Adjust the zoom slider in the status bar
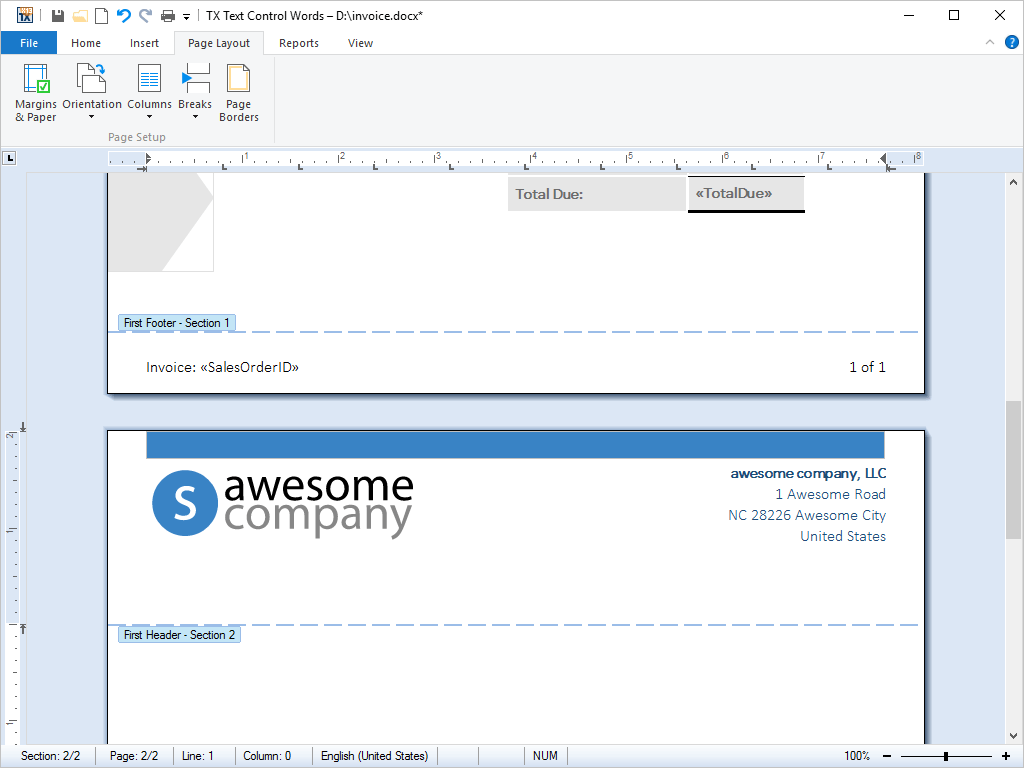The image size is (1024, 768). point(946,755)
